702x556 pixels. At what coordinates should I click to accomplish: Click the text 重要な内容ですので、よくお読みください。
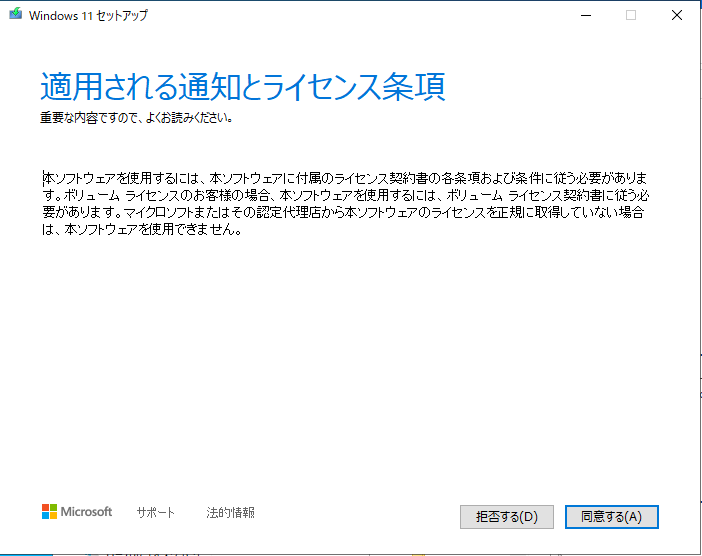[x=137, y=118]
